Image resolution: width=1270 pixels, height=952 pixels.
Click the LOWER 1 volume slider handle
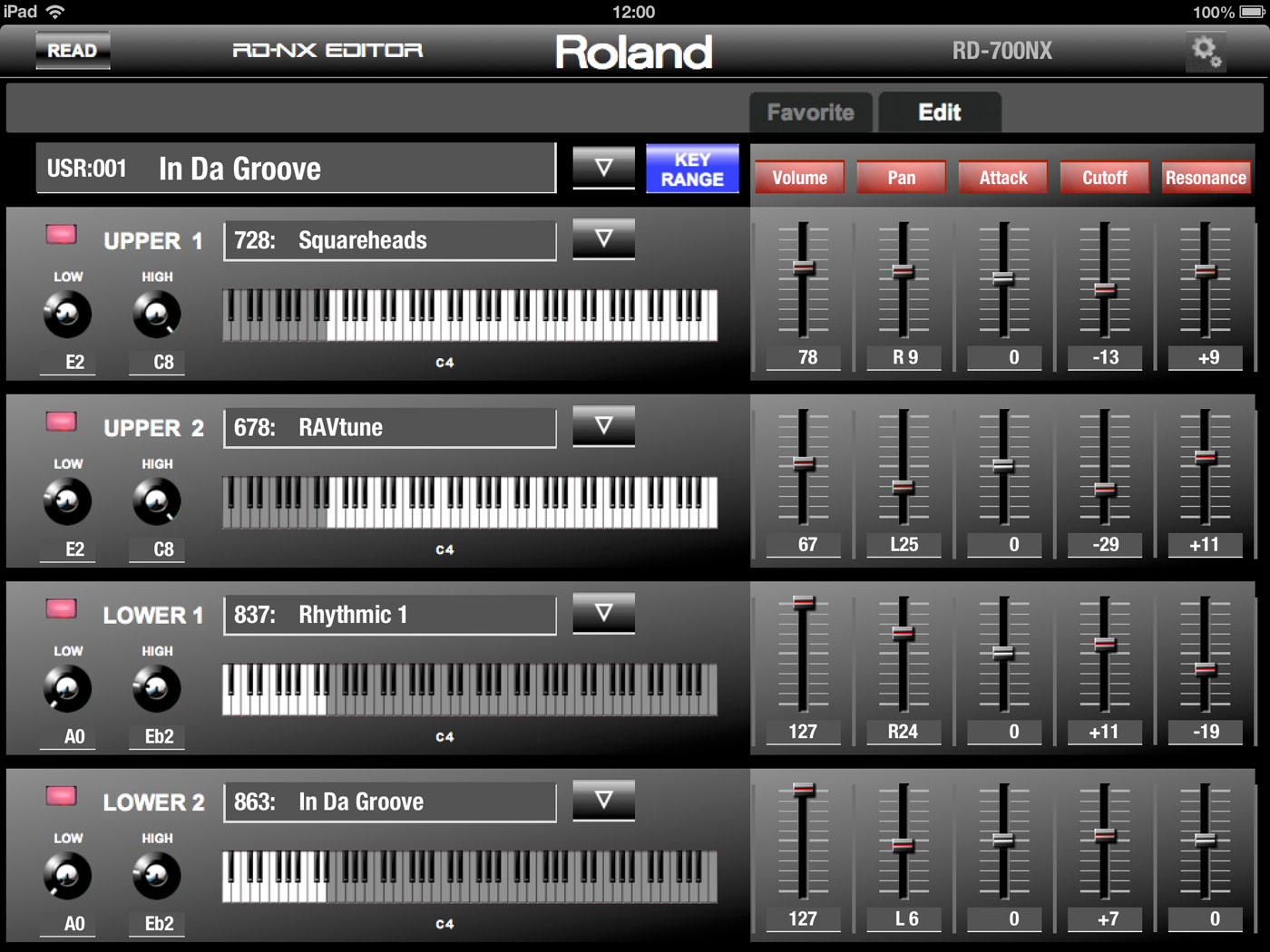[x=804, y=603]
